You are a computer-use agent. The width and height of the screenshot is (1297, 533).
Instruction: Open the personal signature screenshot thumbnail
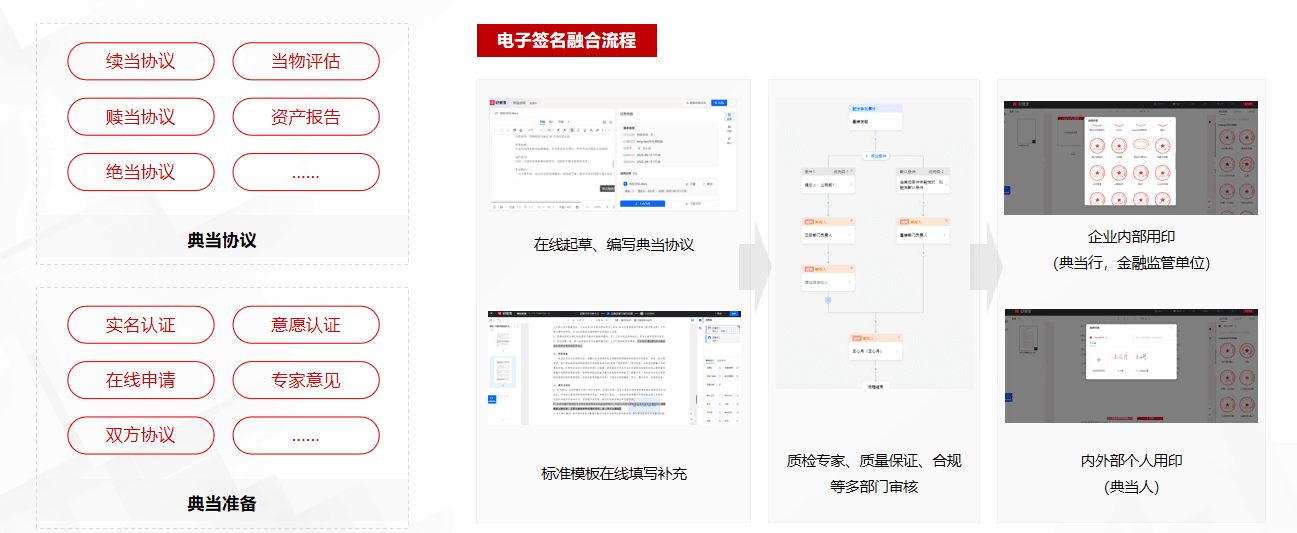click(x=1131, y=365)
